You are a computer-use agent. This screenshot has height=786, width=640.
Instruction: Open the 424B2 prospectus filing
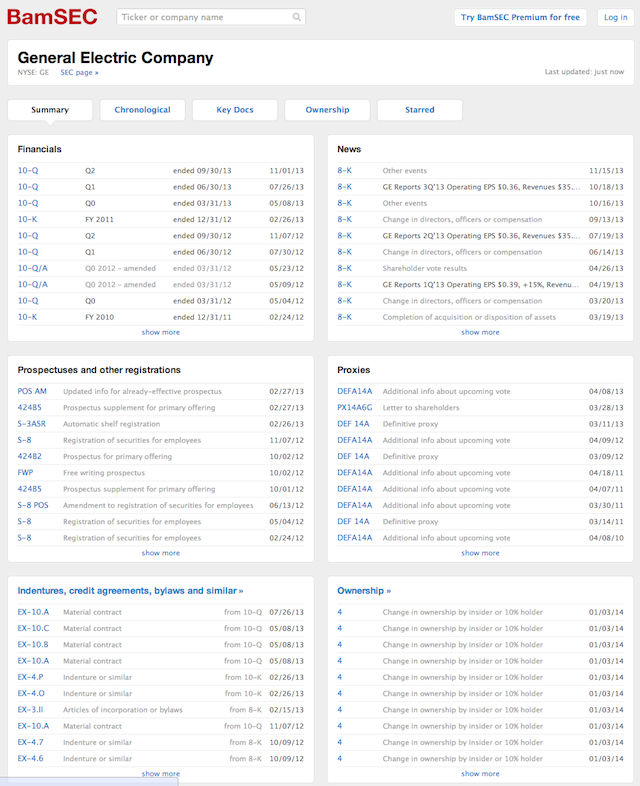click(x=30, y=456)
